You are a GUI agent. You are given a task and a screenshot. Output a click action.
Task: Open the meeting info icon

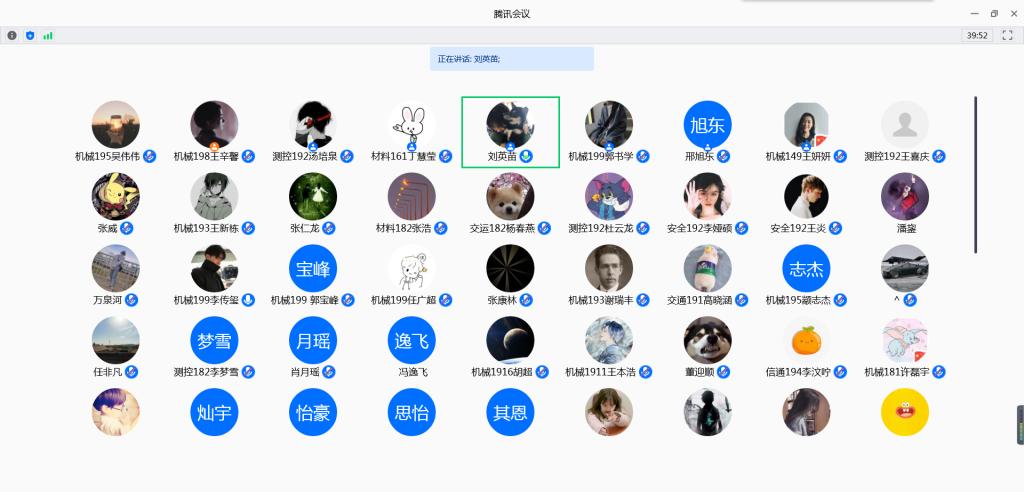pyautogui.click(x=12, y=35)
